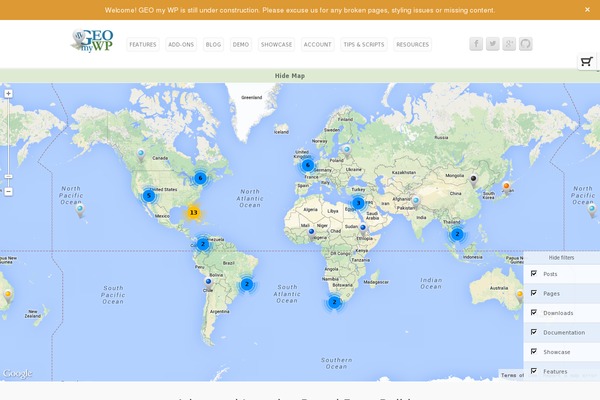Screen dimensions: 600x400
Task: Open the Add-ons menu
Action: click(181, 45)
